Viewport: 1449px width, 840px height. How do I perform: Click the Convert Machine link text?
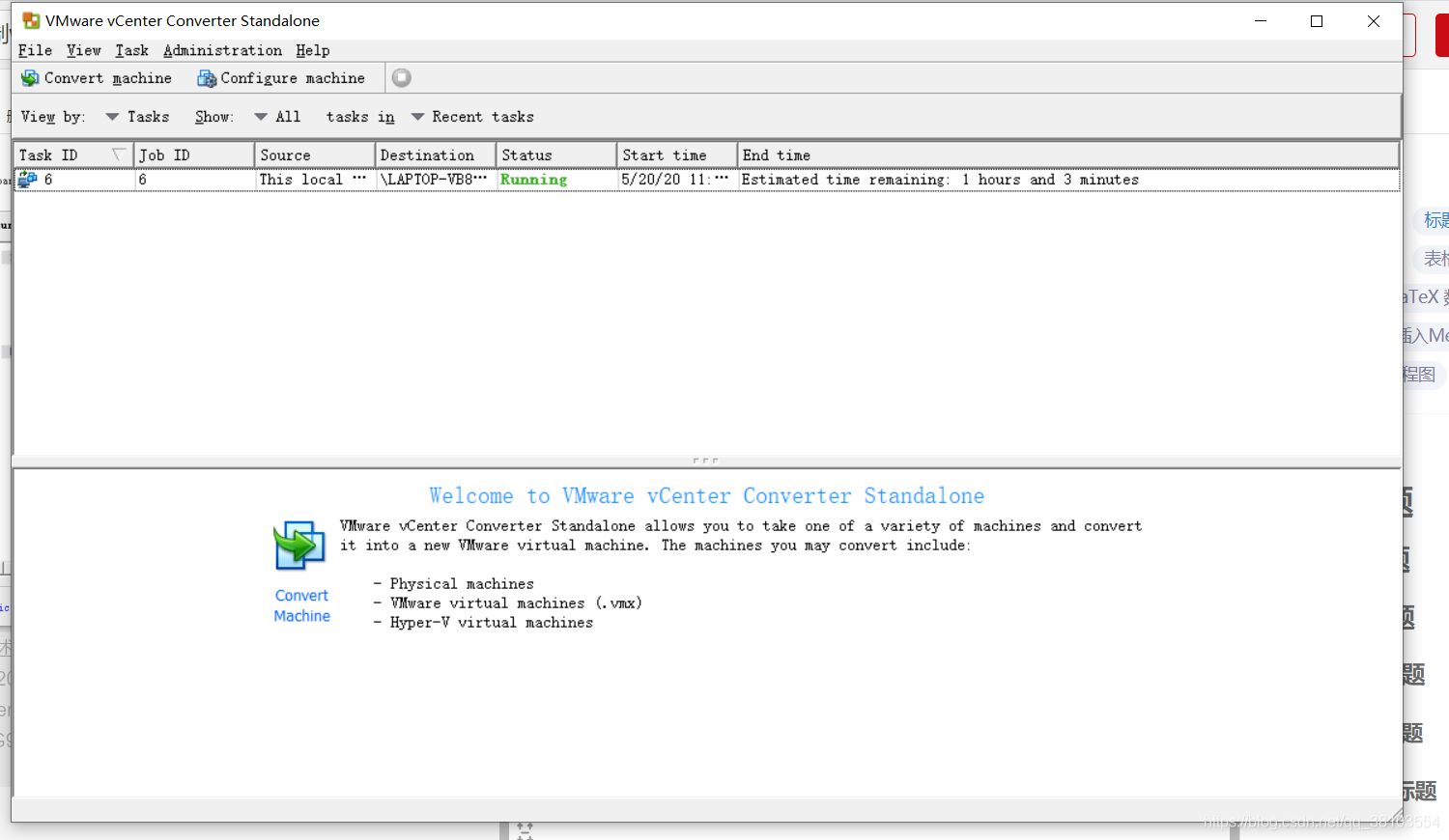coord(301,606)
